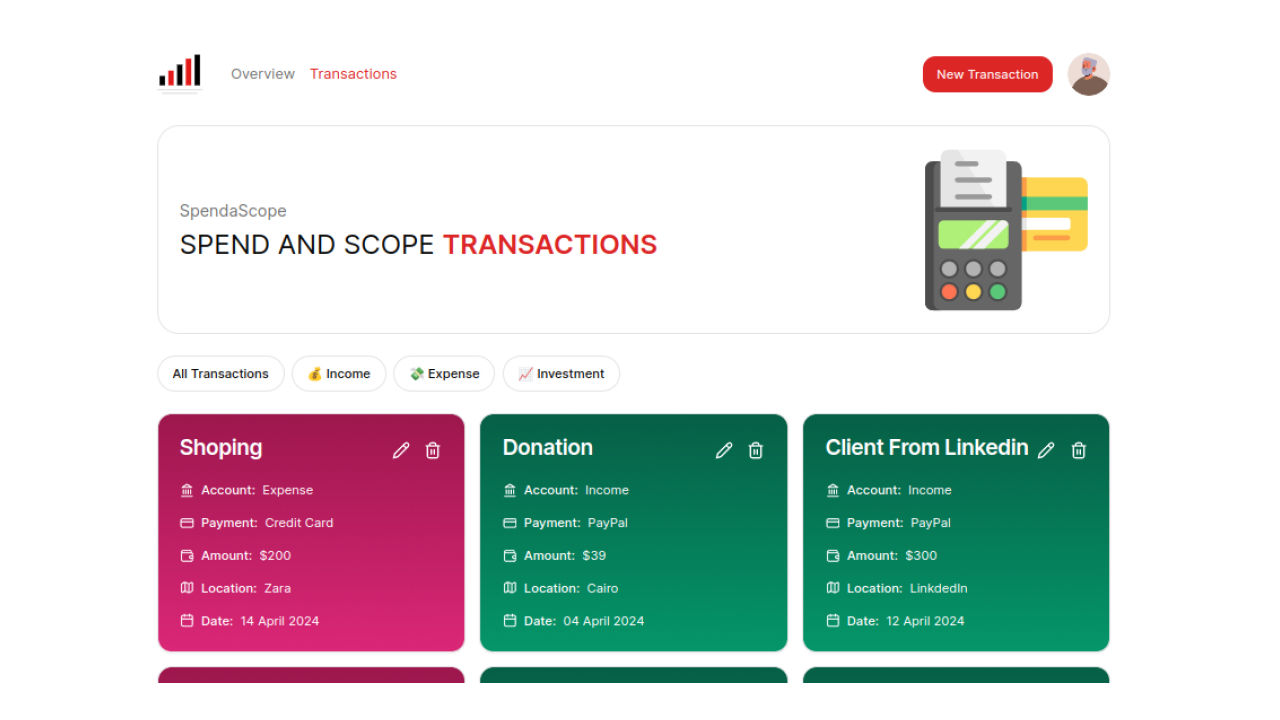The image size is (1280, 720).
Task: Switch to the Overview tab
Action: click(263, 73)
